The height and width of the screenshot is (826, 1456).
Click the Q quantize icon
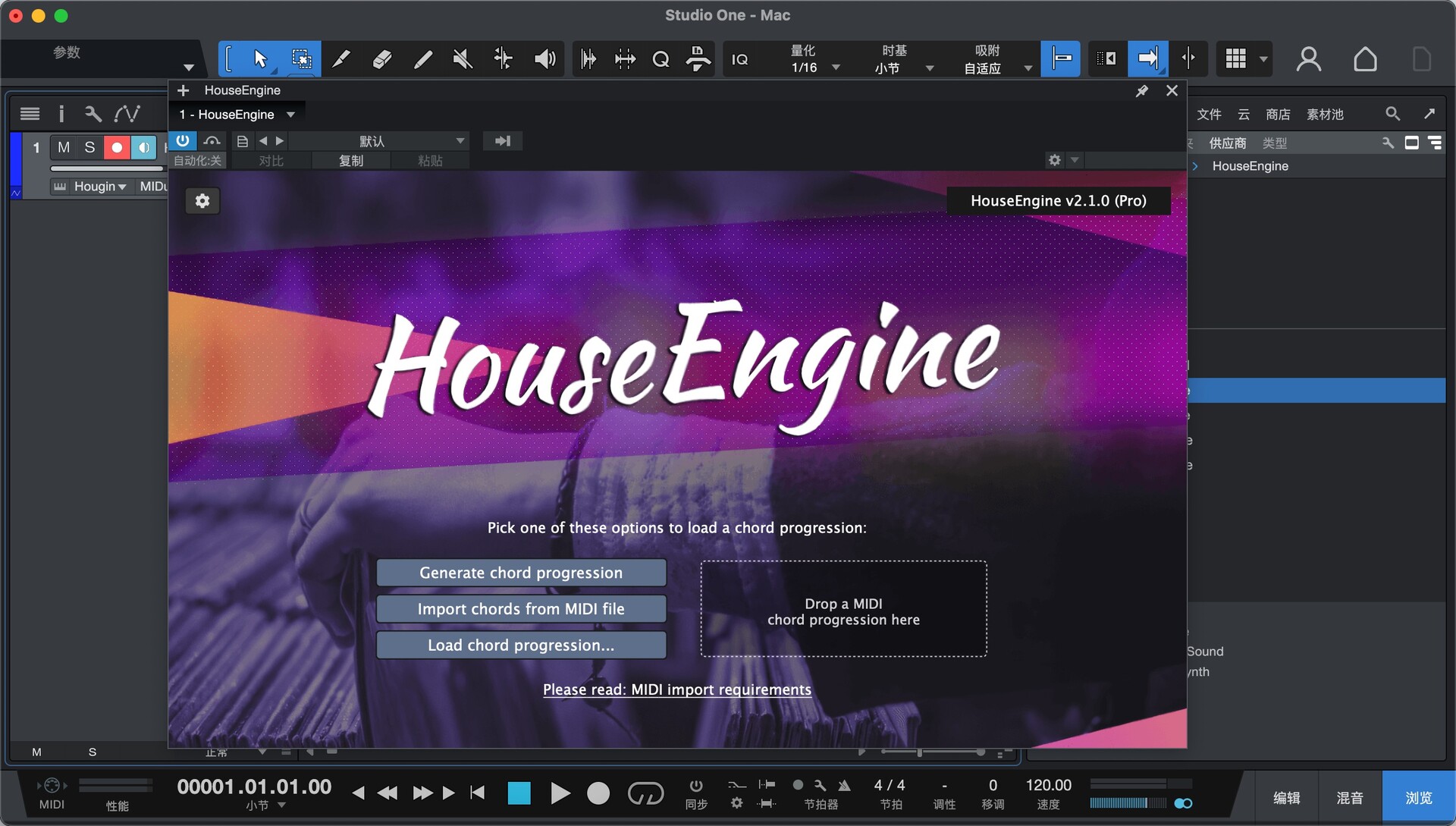click(661, 59)
